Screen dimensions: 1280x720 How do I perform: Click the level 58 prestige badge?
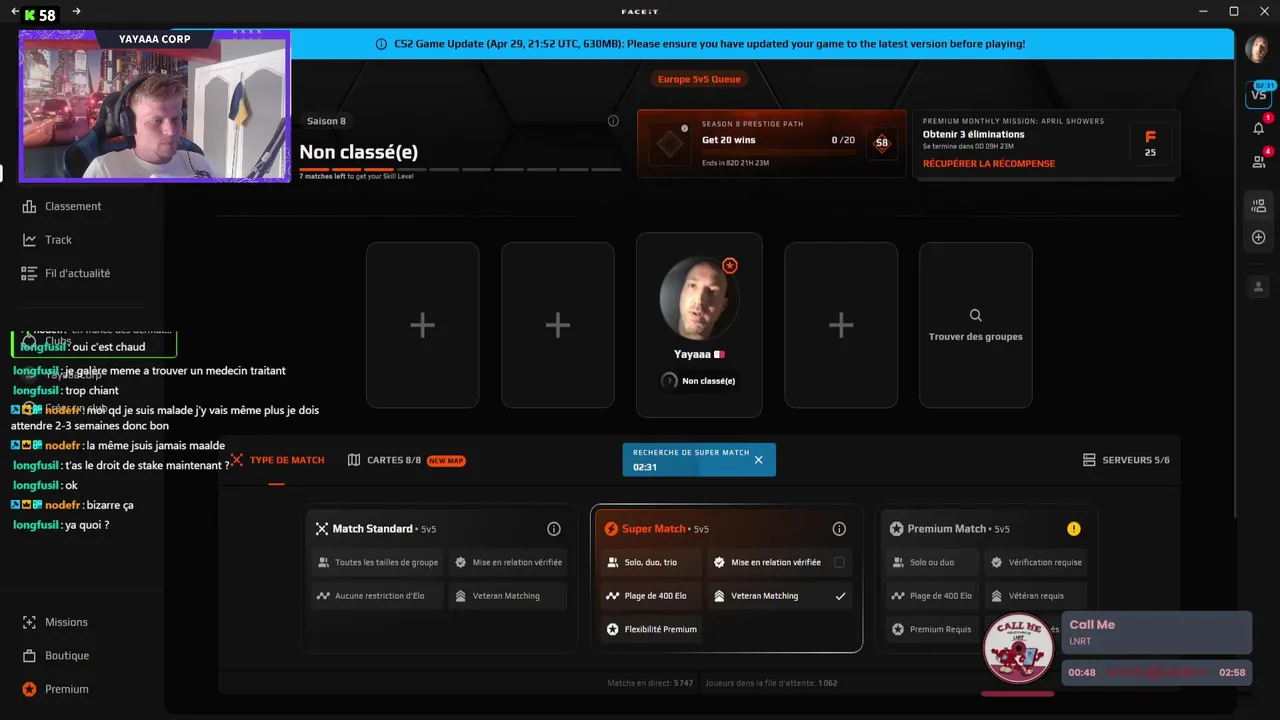coord(881,143)
